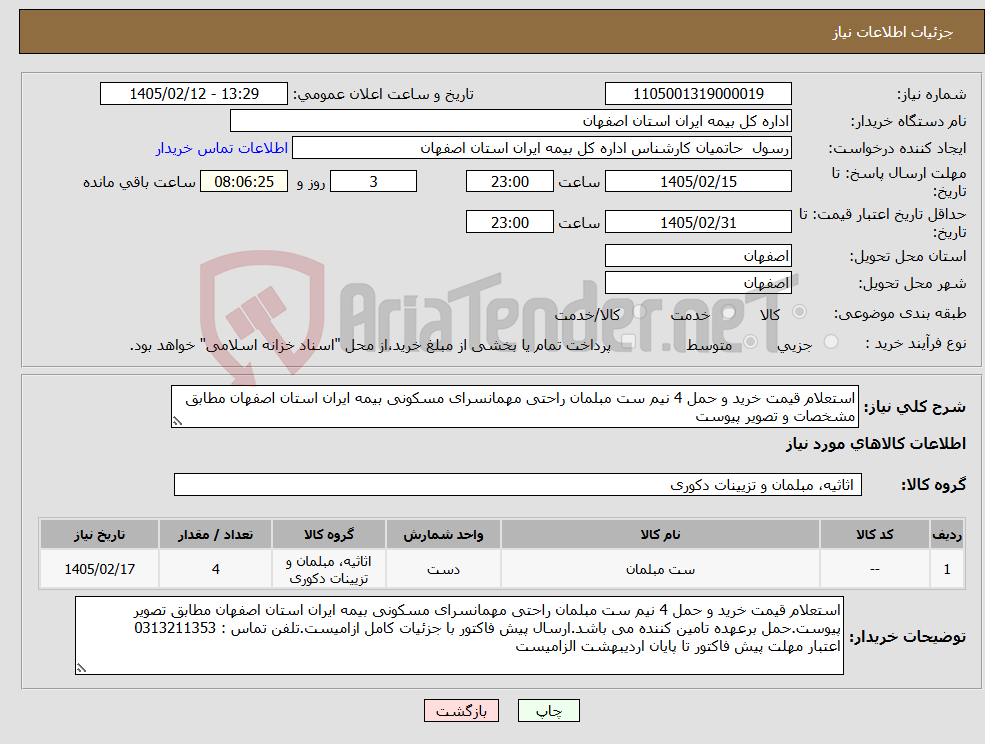Click the remaining time 08:06:25 field
The width and height of the screenshot is (985, 744).
244,182
